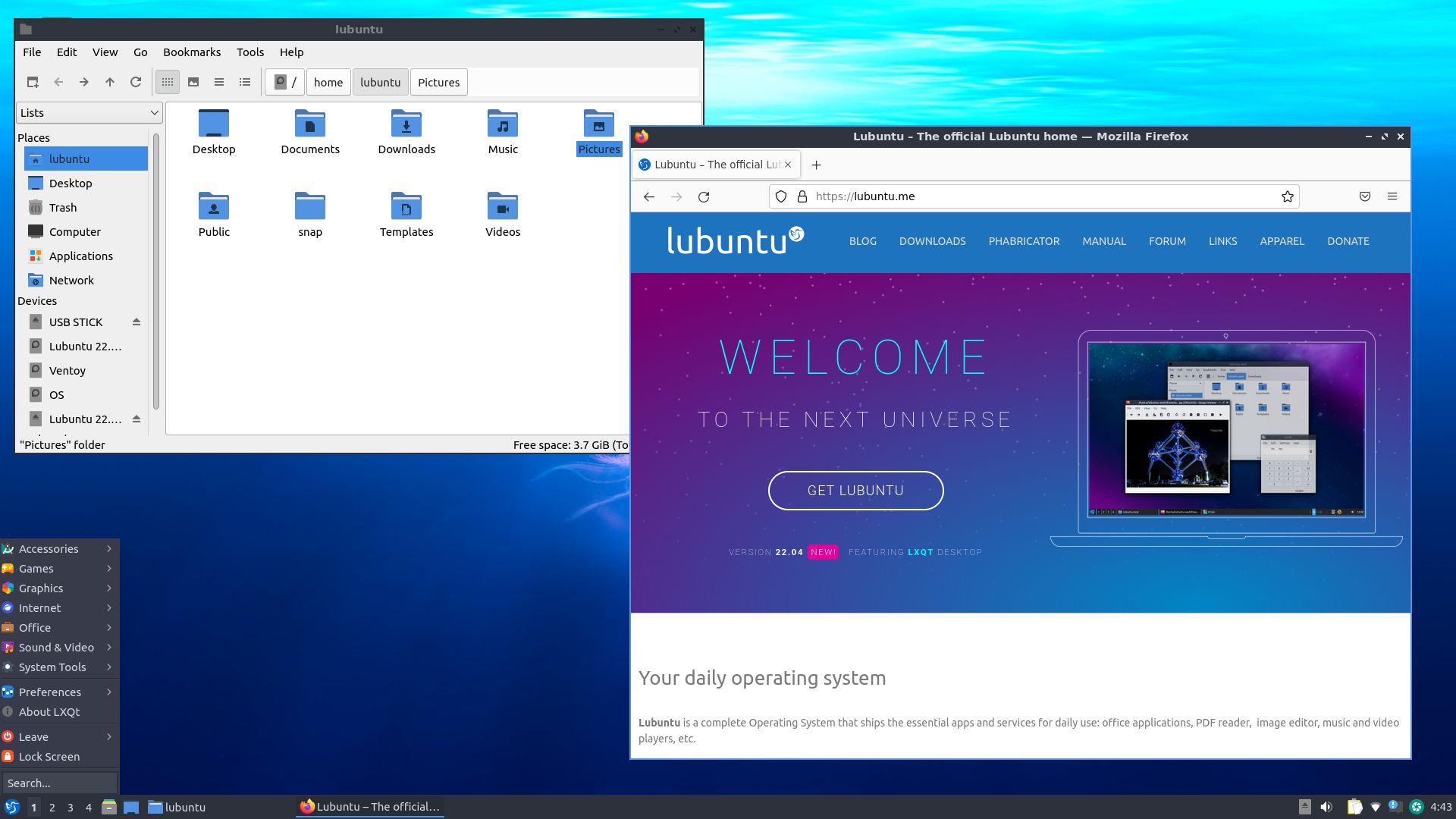The image size is (1456, 819).
Task: Expand the Graphics submenu
Action: (59, 588)
